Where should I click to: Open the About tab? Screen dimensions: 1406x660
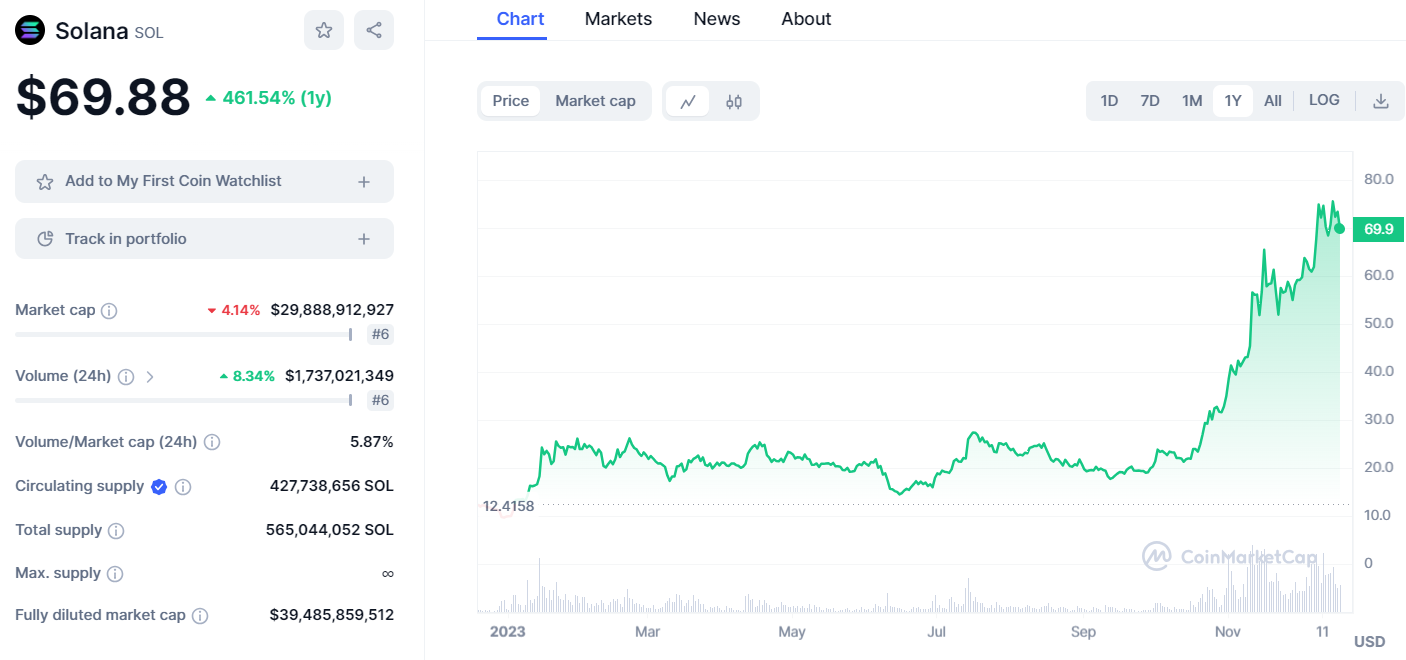coord(806,19)
